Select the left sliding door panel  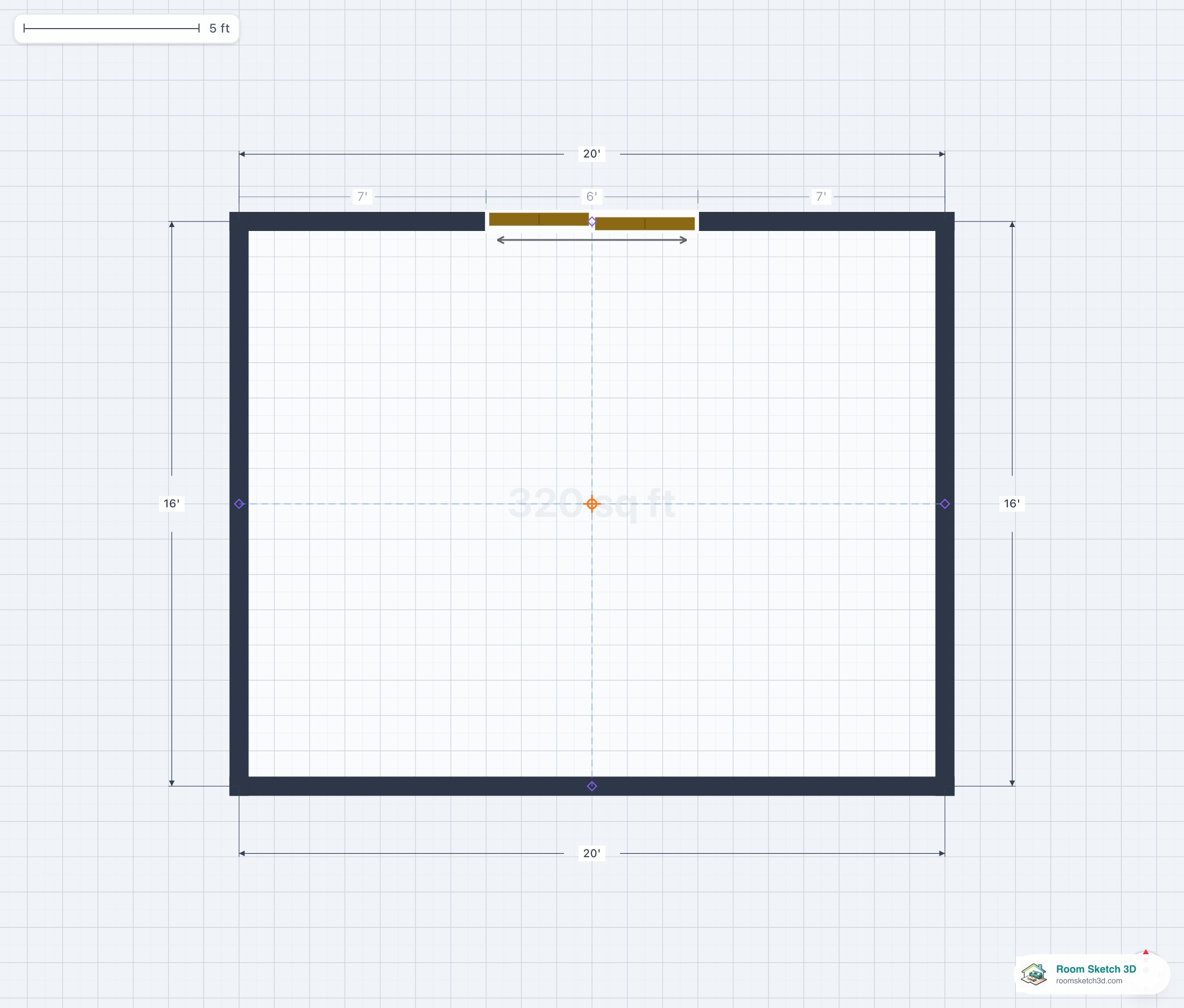coord(539,219)
